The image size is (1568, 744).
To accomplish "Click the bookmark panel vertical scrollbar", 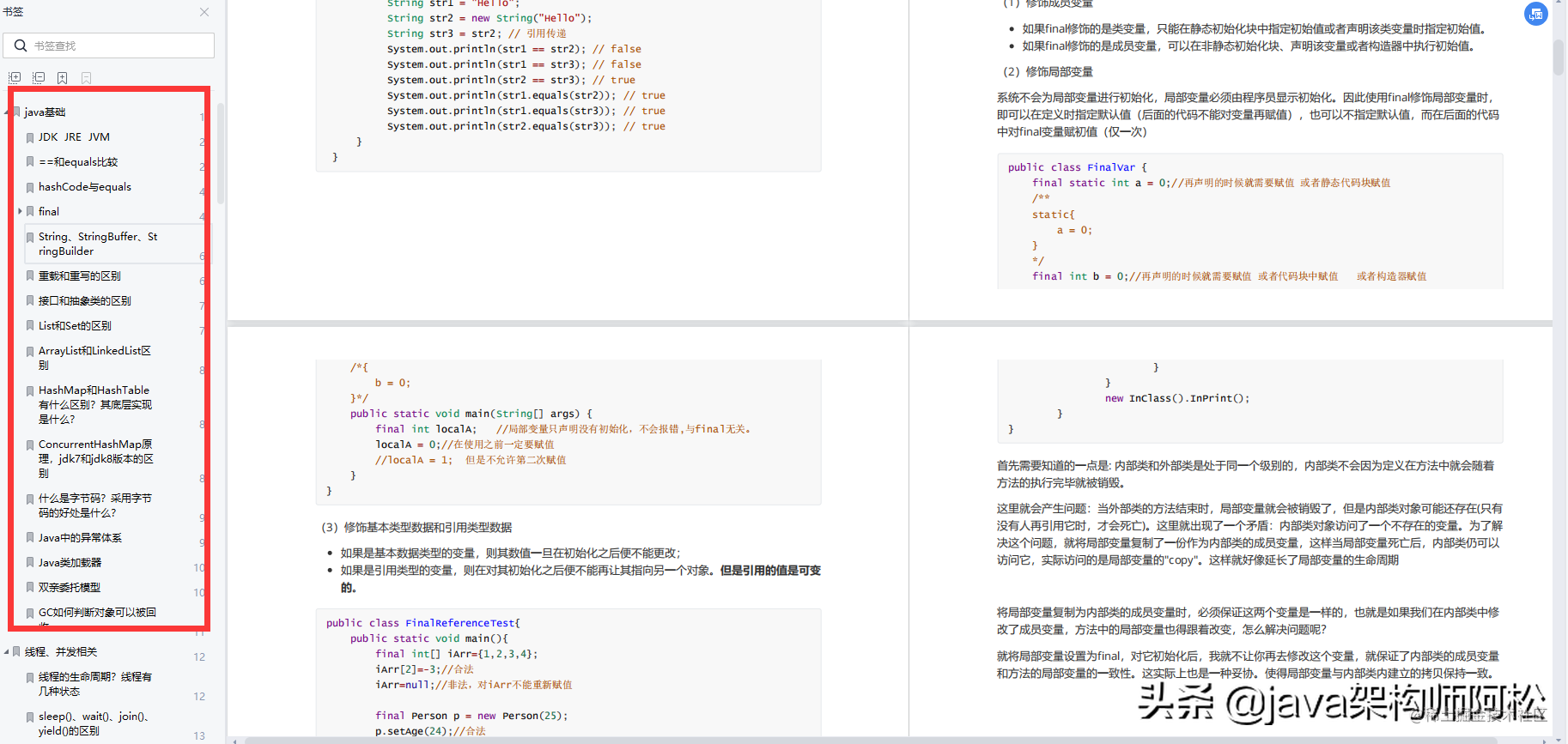I will click(220, 153).
